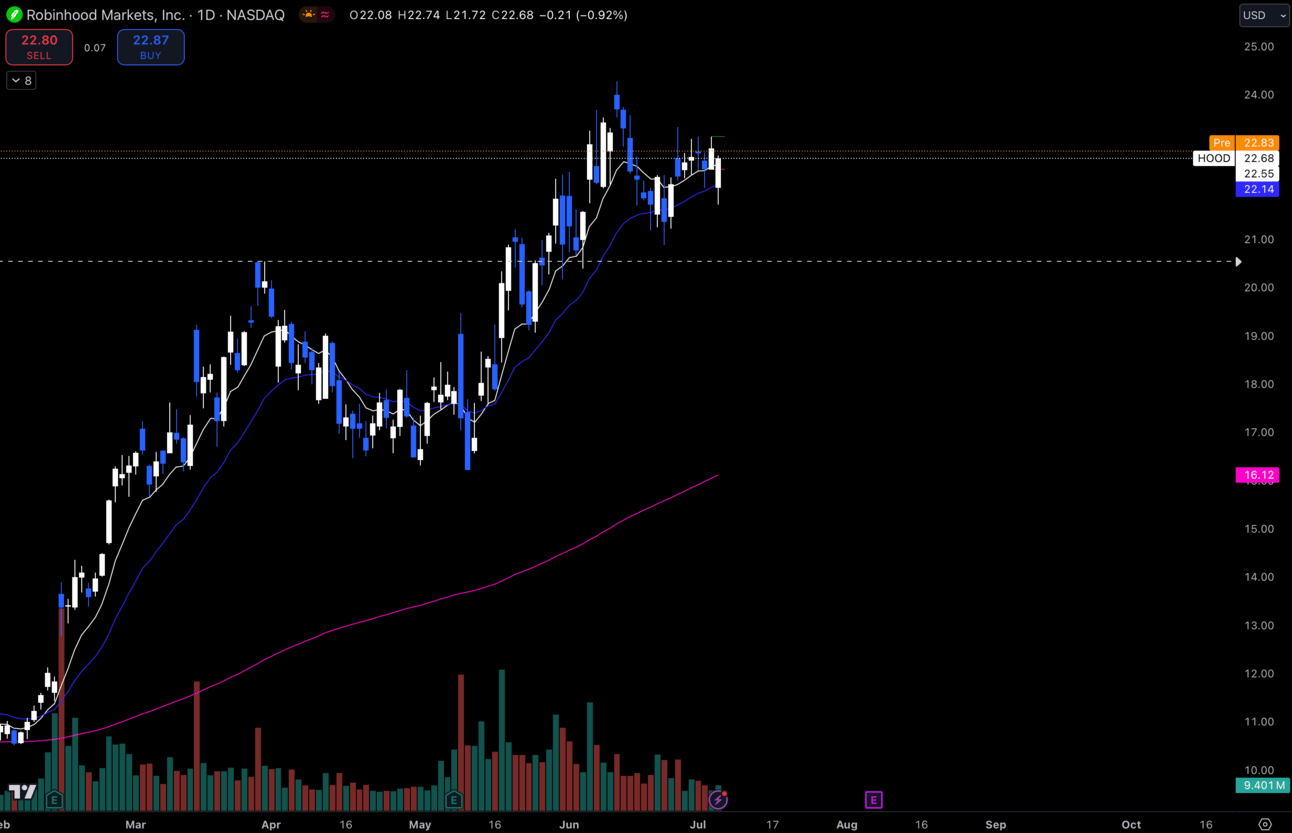Click the 19.00 price scale label
The height and width of the screenshot is (833, 1292).
point(1259,336)
